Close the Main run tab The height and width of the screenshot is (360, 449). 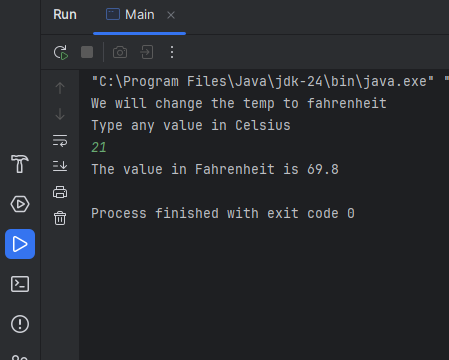[x=171, y=15]
